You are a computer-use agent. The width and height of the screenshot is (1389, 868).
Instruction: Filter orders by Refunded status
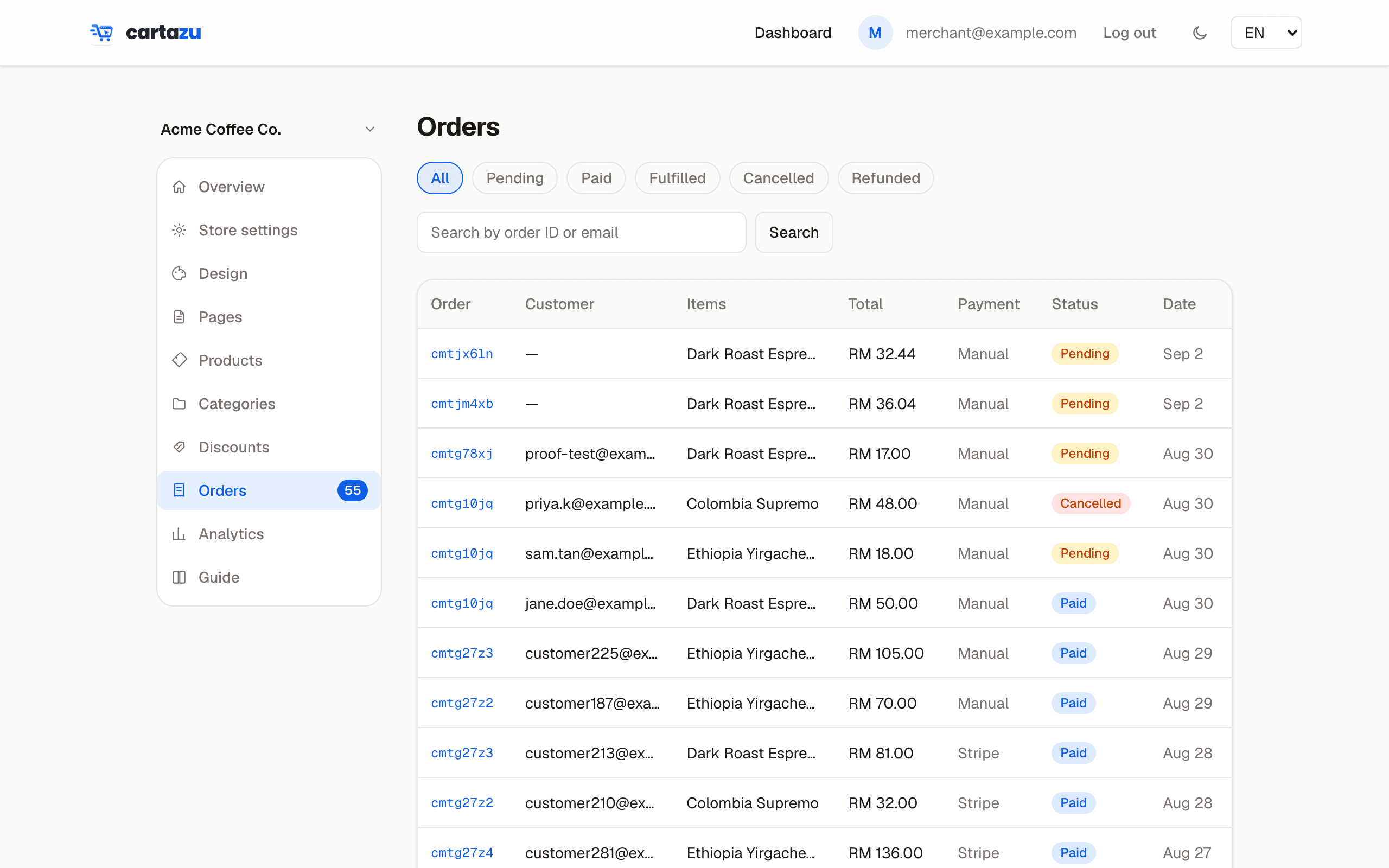885,178
